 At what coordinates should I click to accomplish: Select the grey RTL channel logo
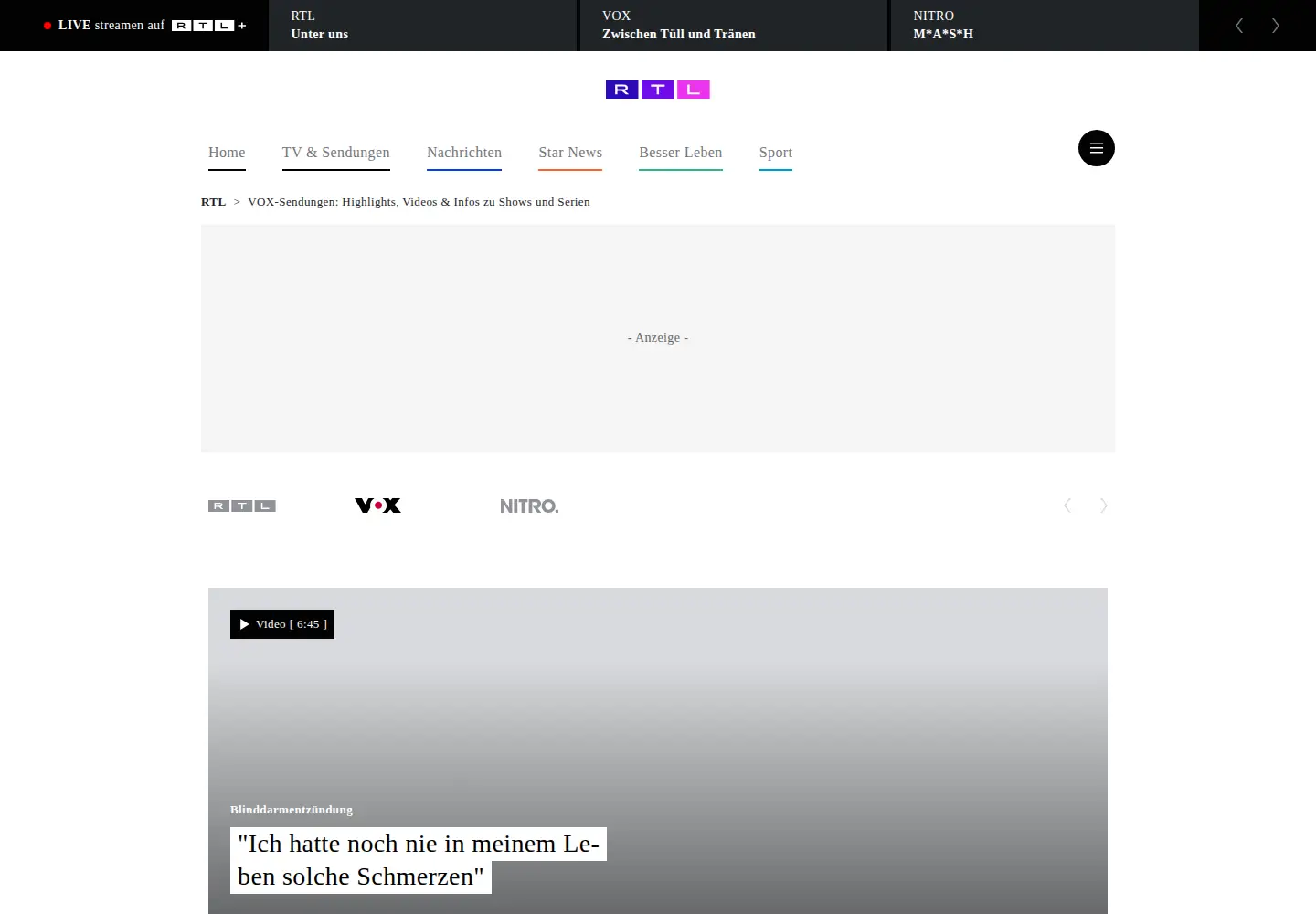tap(242, 505)
